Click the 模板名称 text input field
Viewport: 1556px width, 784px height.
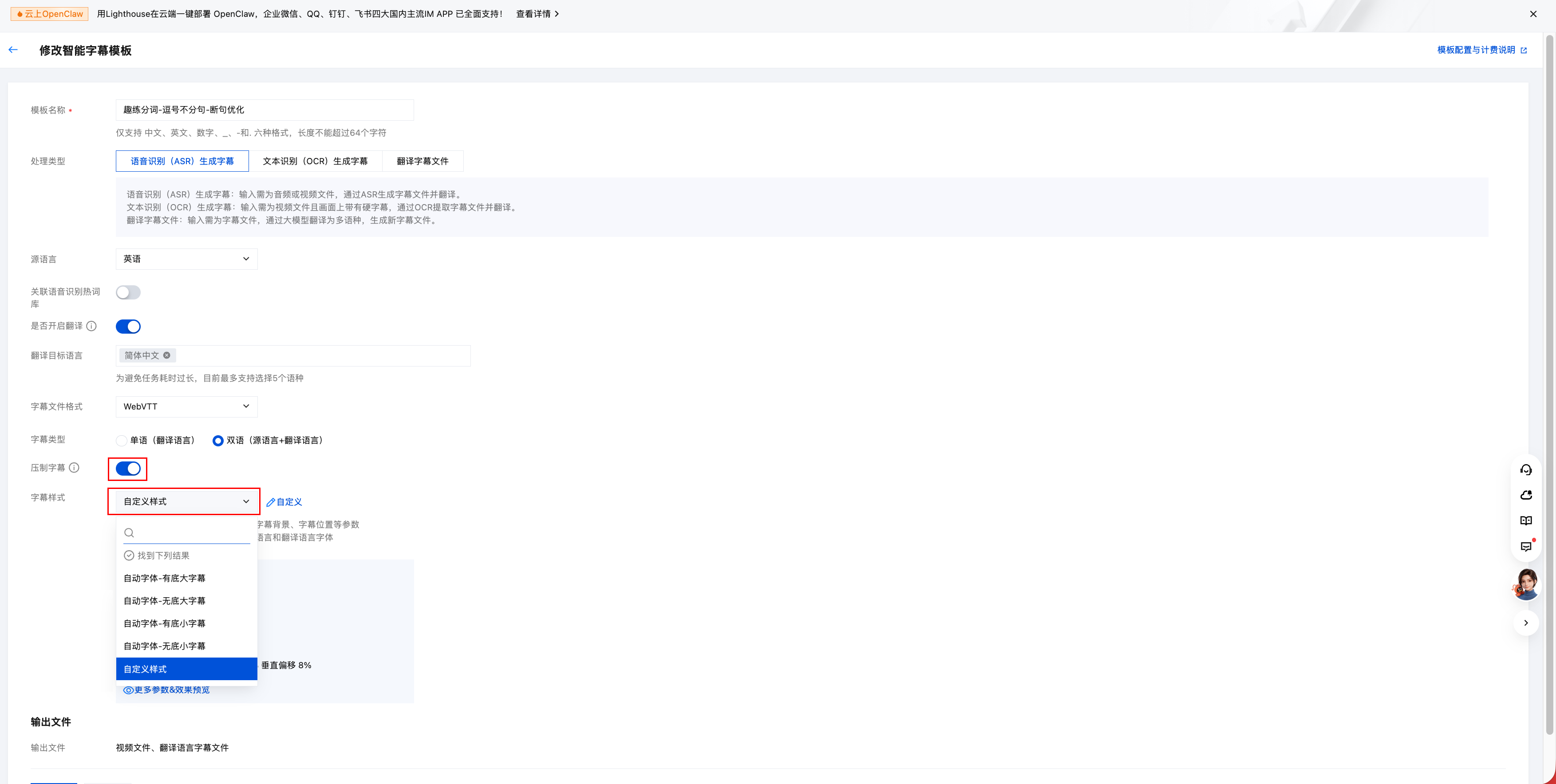[x=265, y=110]
